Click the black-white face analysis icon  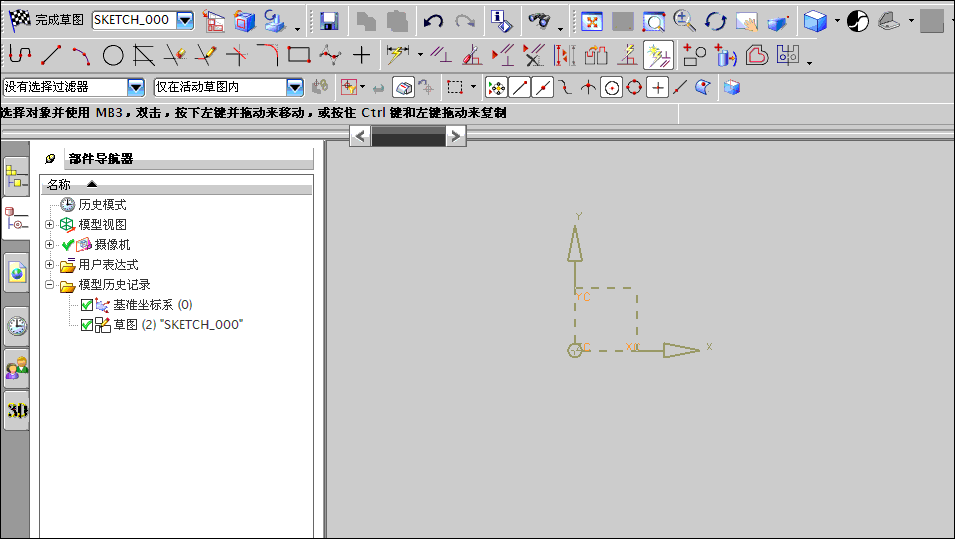point(858,21)
